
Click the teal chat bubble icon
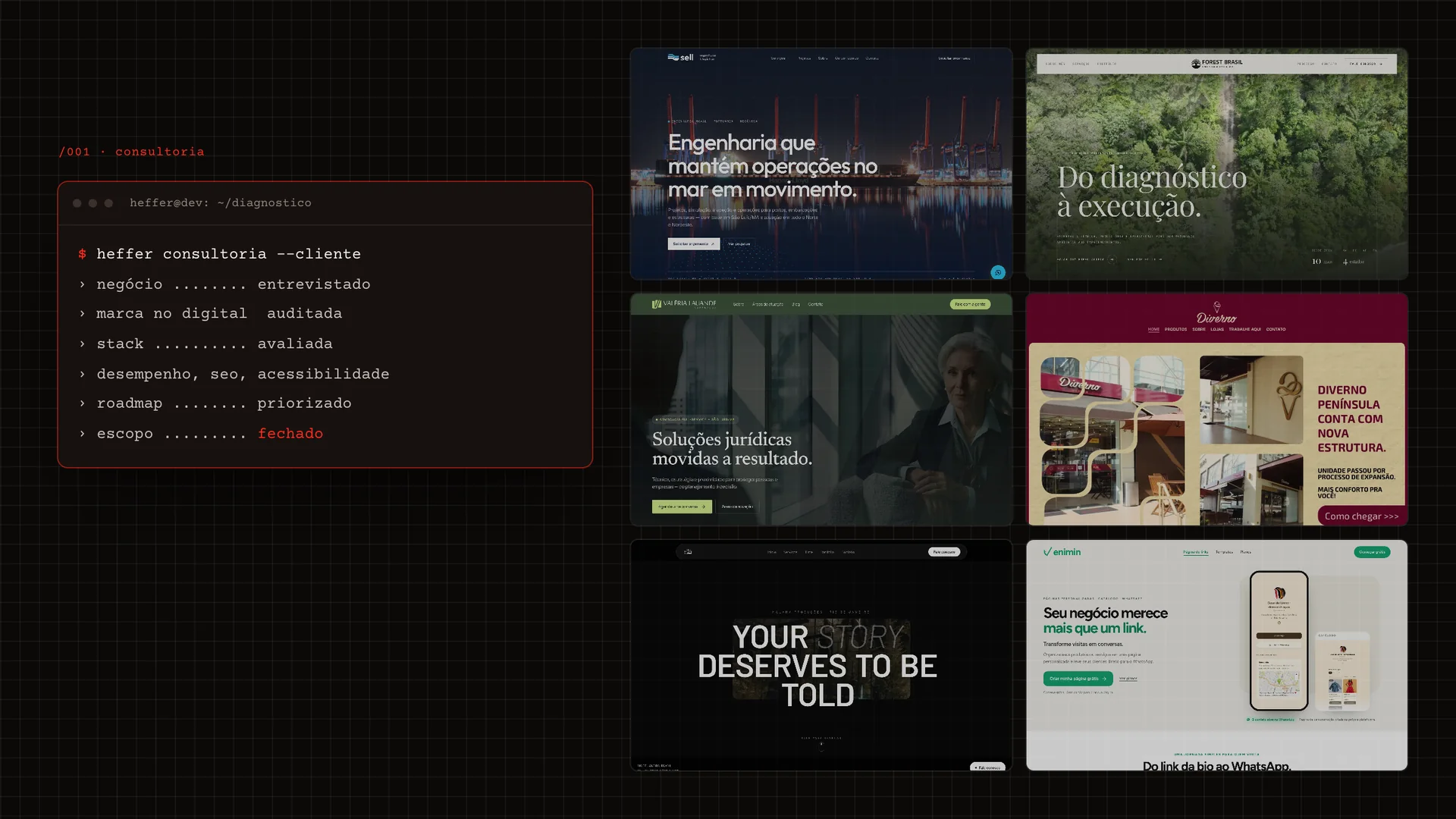point(998,272)
